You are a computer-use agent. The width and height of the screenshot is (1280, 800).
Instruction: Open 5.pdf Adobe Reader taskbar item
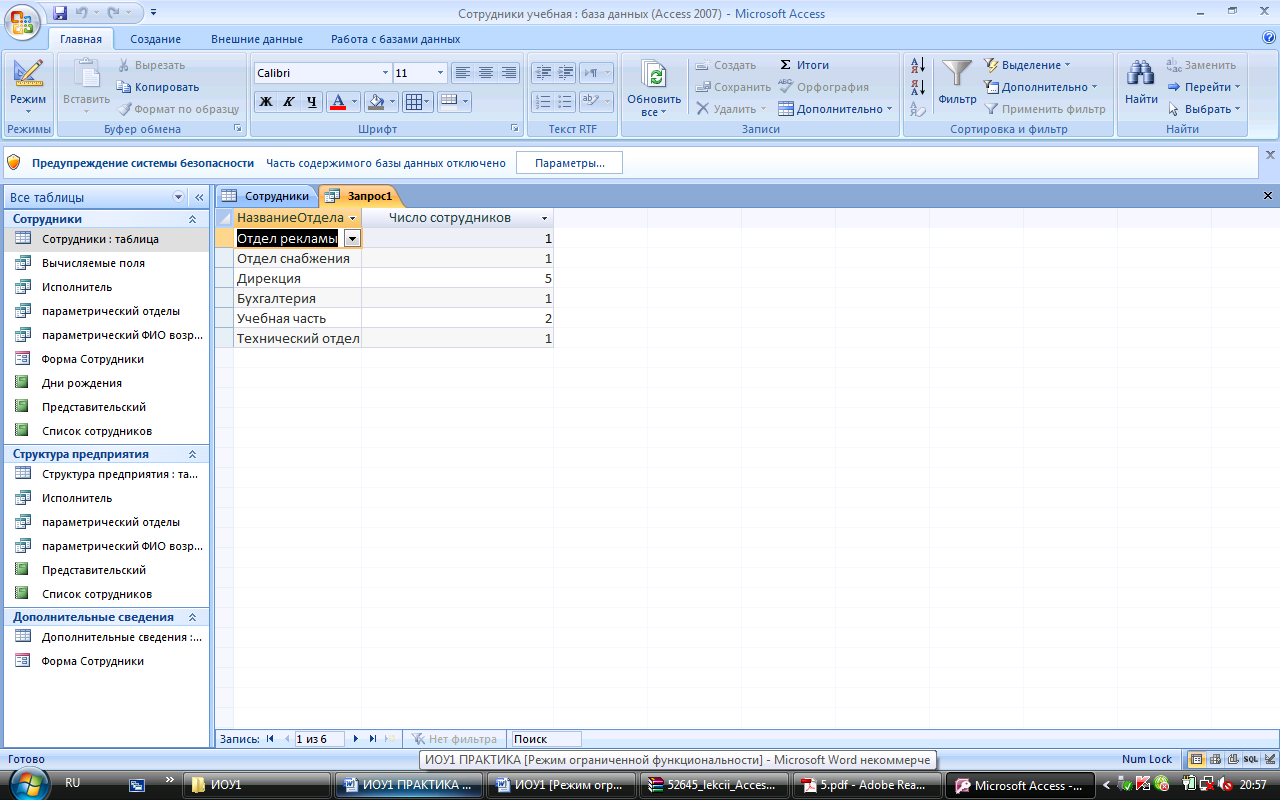tap(866, 785)
